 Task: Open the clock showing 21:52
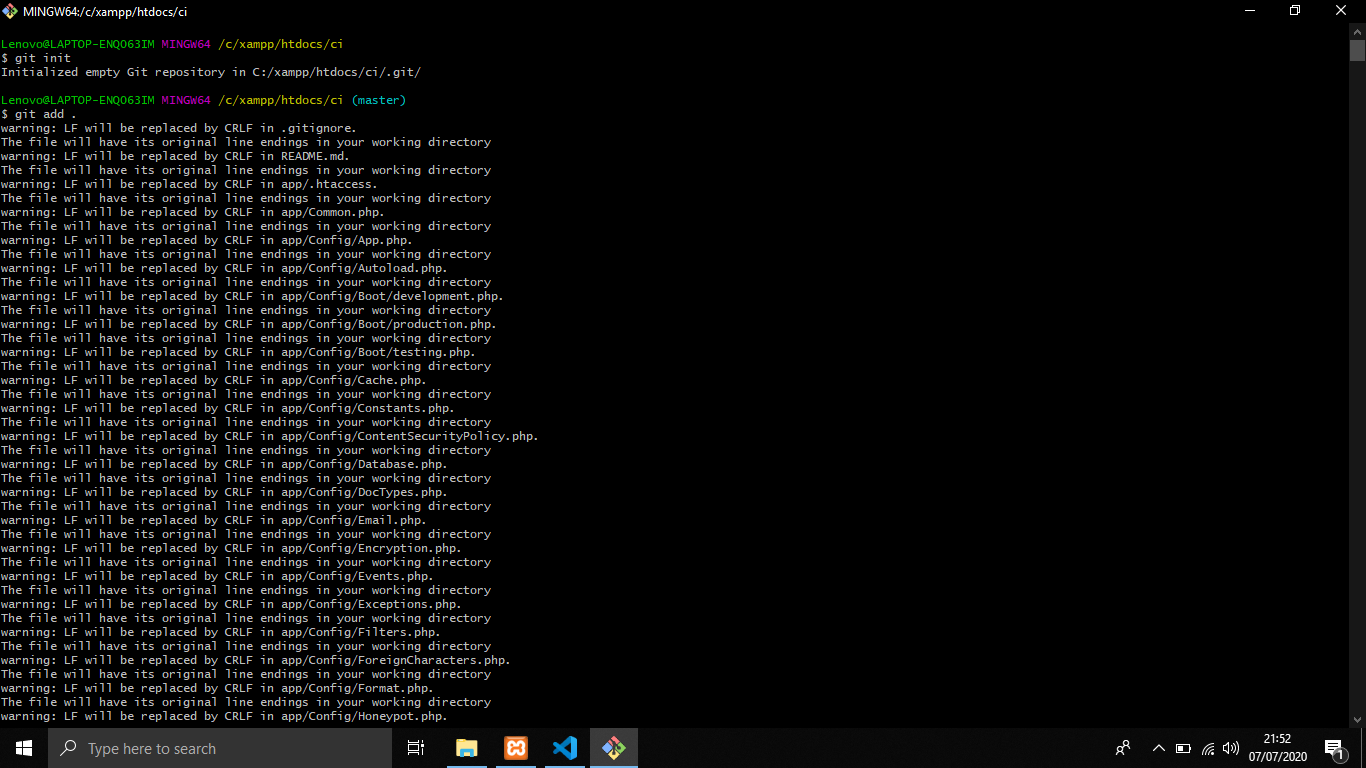1277,748
